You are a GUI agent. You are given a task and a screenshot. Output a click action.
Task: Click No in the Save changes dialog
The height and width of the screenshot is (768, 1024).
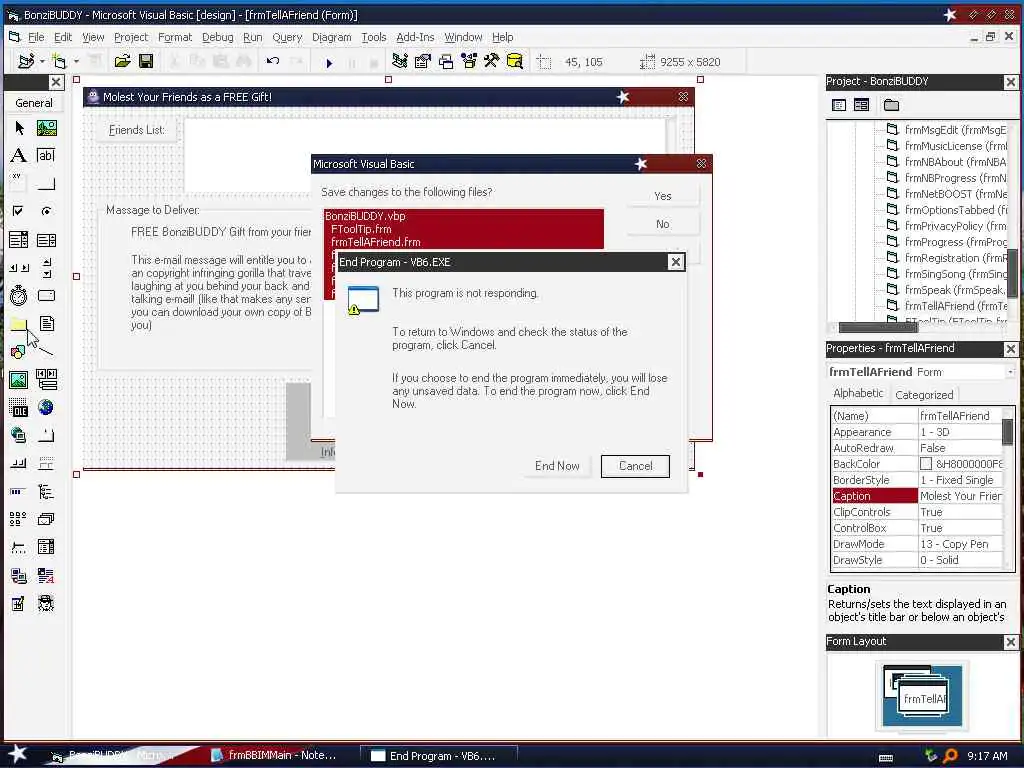(x=663, y=224)
